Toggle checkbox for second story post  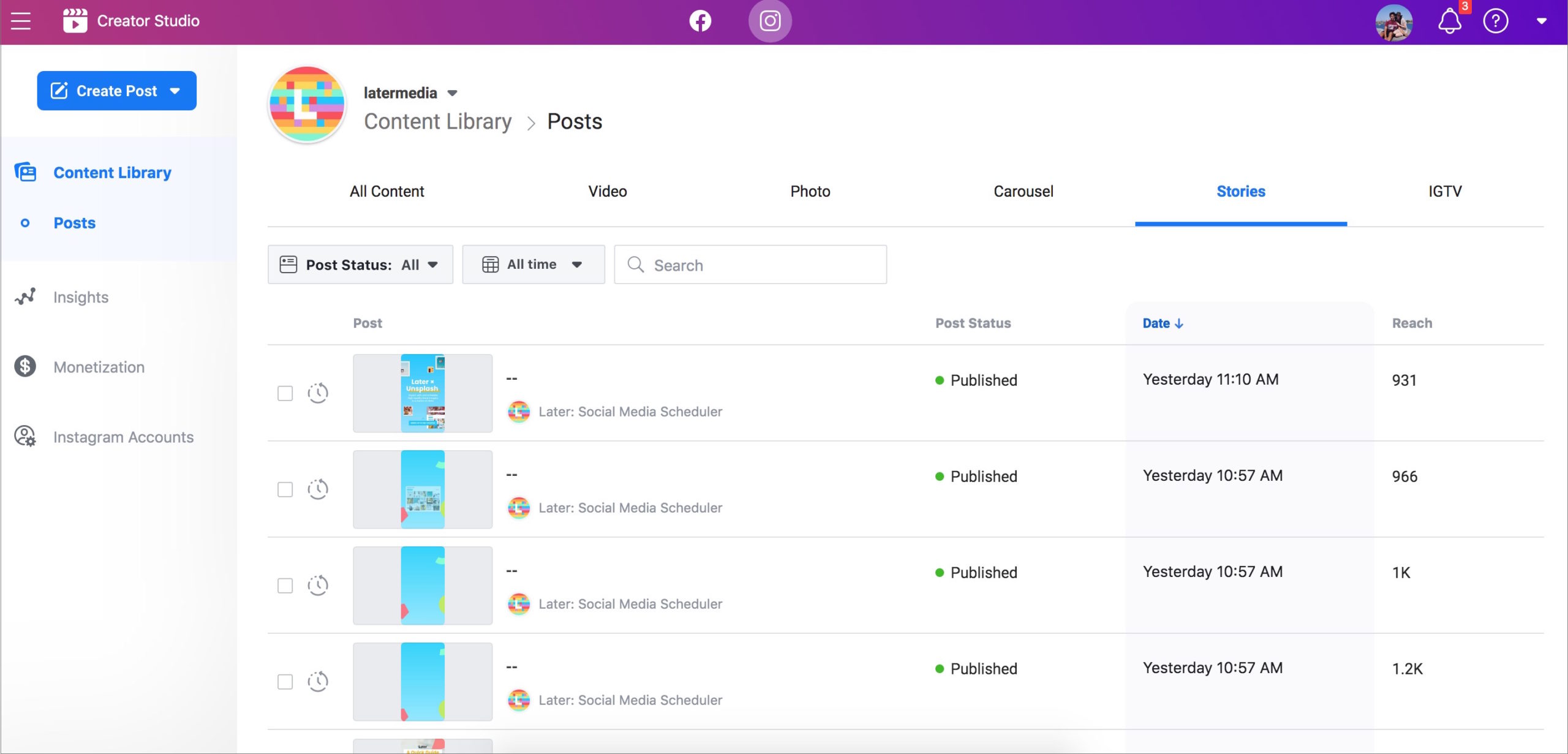point(285,489)
